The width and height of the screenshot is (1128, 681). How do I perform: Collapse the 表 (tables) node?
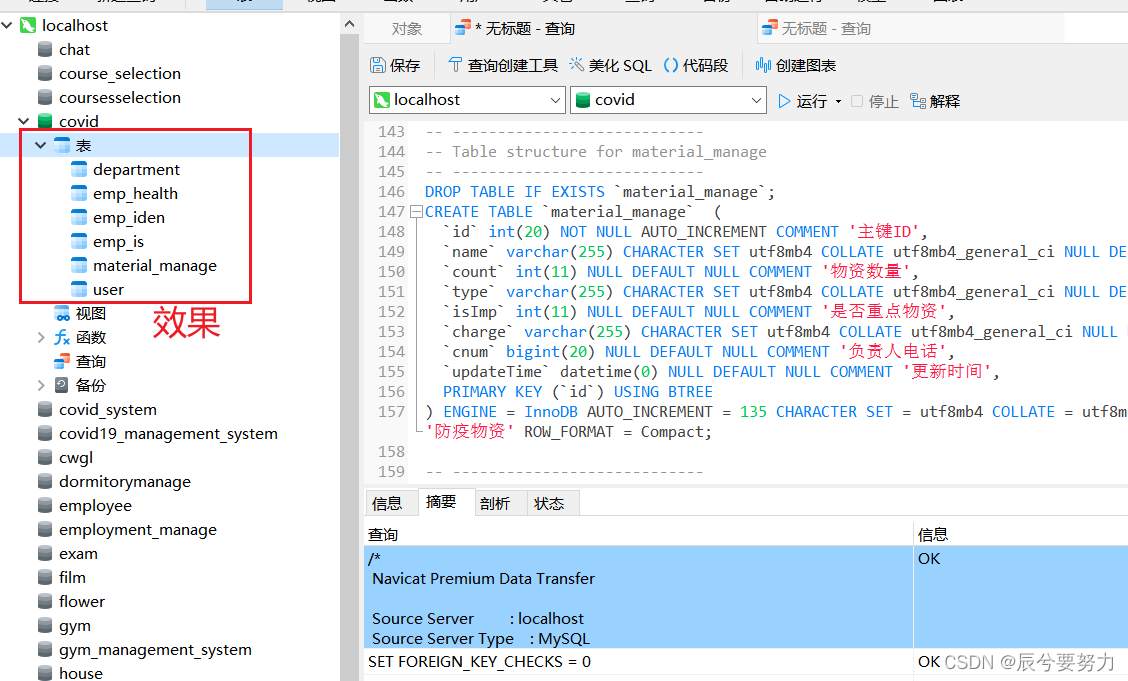40,145
